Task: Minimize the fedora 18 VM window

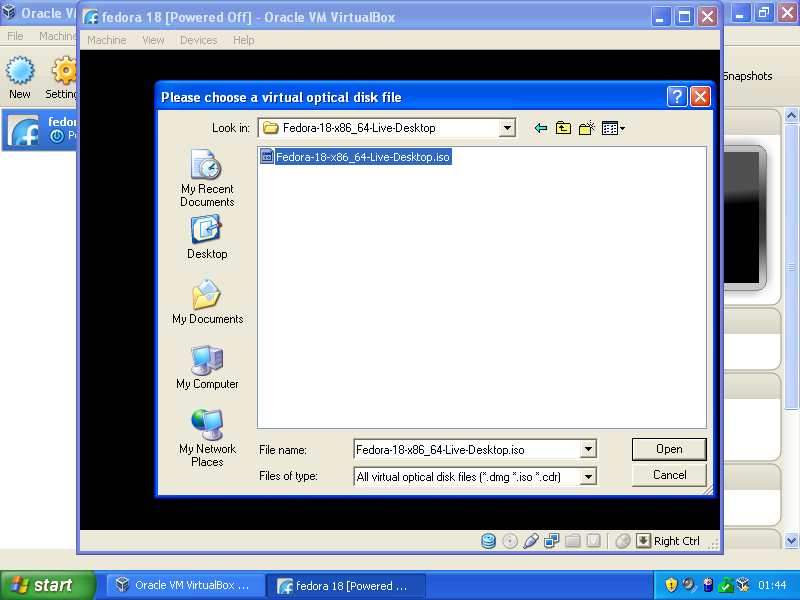Action: (x=661, y=17)
